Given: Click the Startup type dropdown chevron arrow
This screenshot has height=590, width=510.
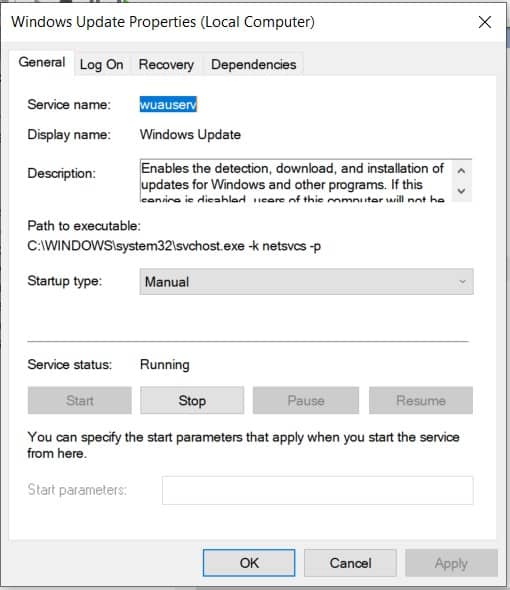Looking at the screenshot, I should coord(462,282).
